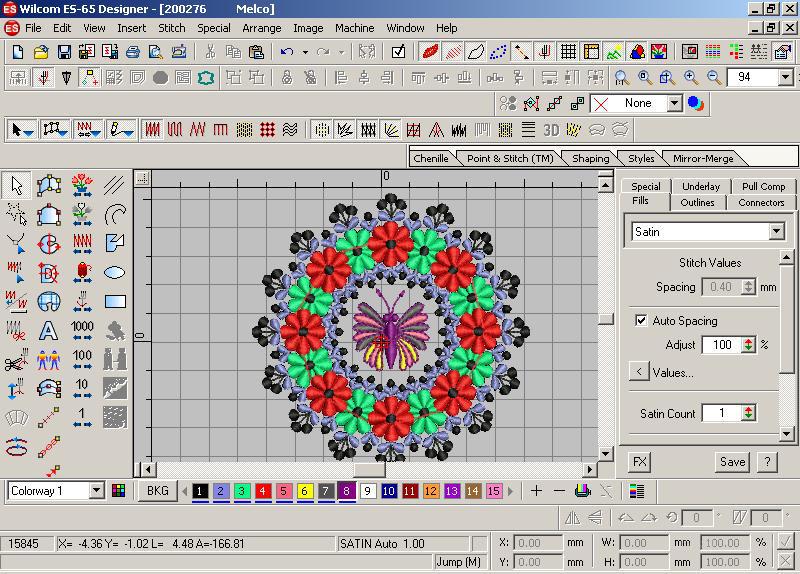The width and height of the screenshot is (800, 574).
Task: Click the red motif grid fill icon
Action: point(267,130)
